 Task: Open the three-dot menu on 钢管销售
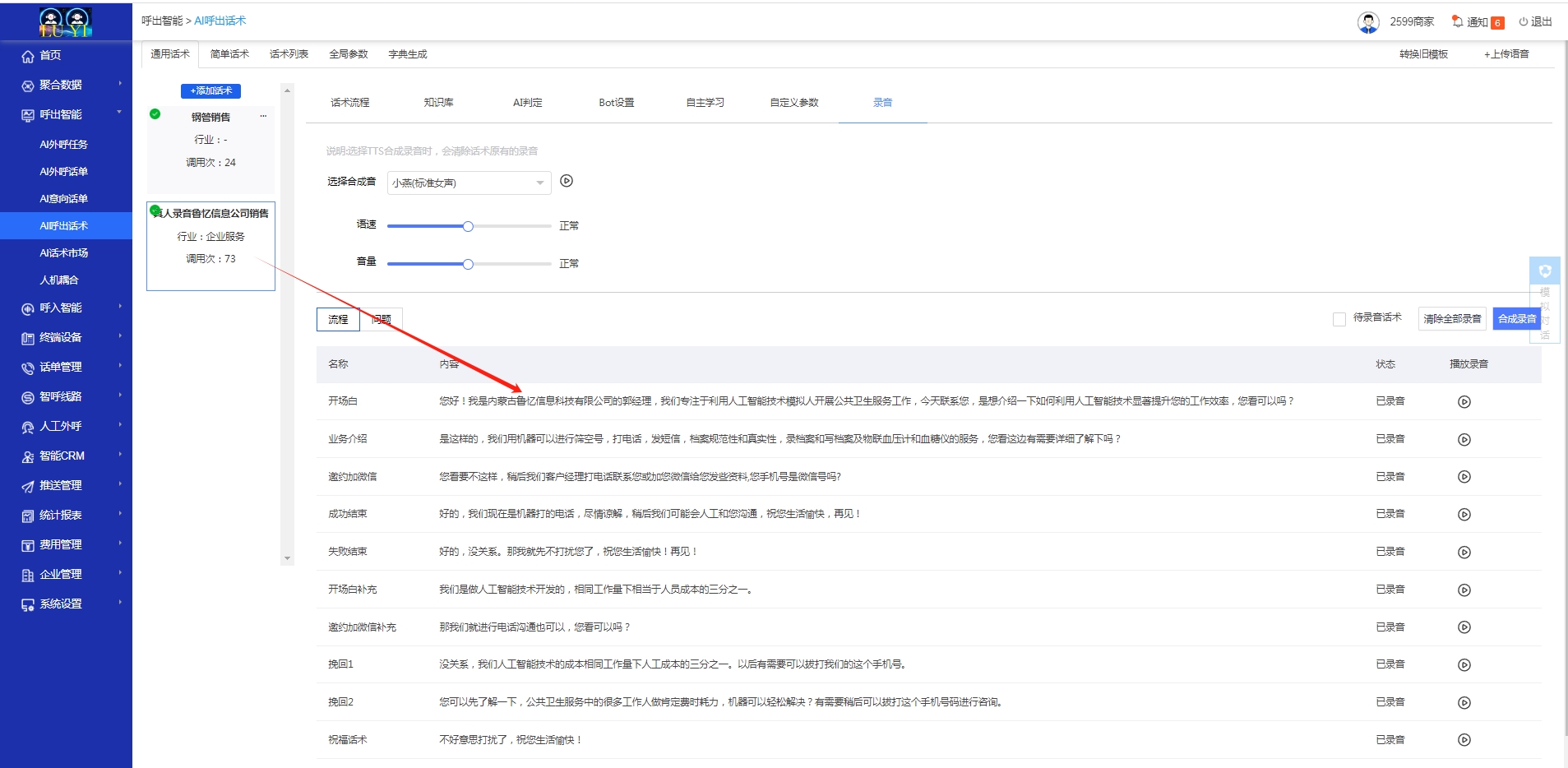263,116
